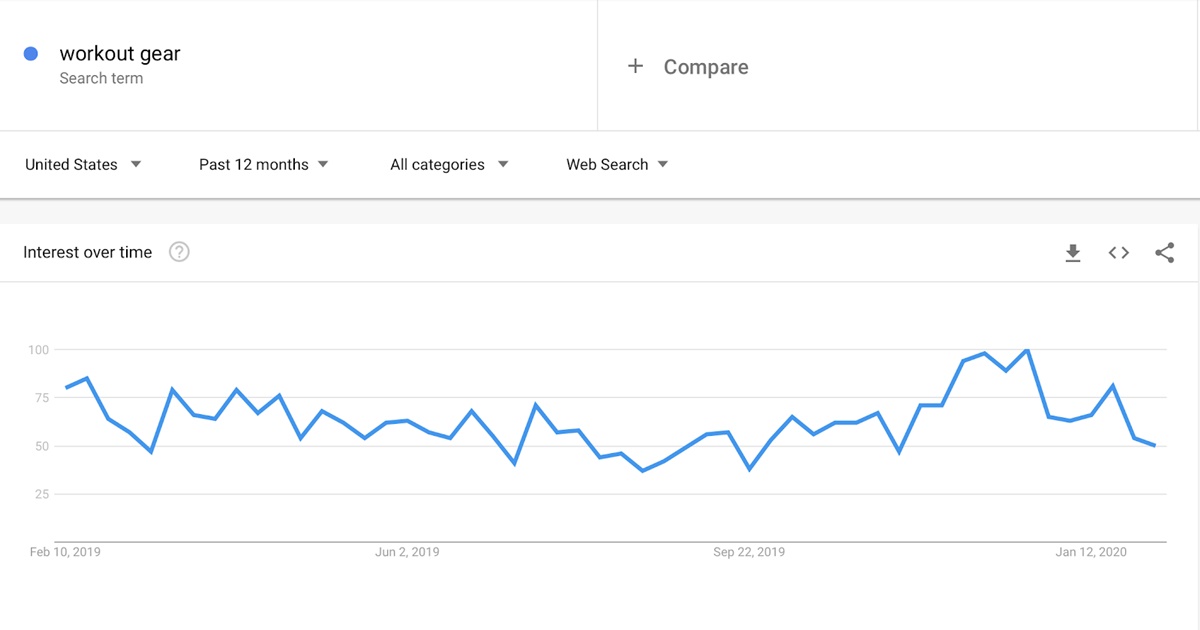Viewport: 1200px width, 630px height.
Task: Click the Feb 10, 2019 axis label
Action: tap(65, 552)
